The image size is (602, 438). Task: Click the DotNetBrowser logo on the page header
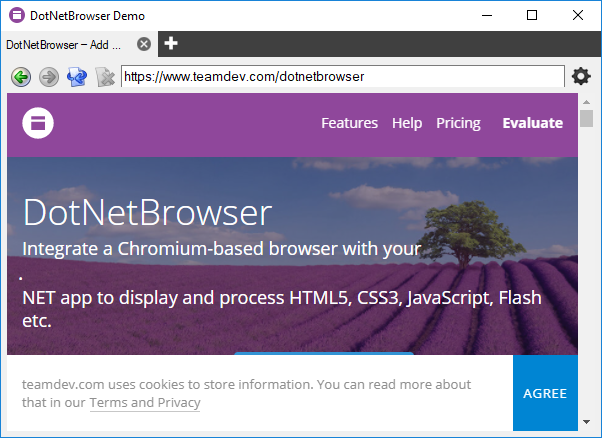[38, 123]
